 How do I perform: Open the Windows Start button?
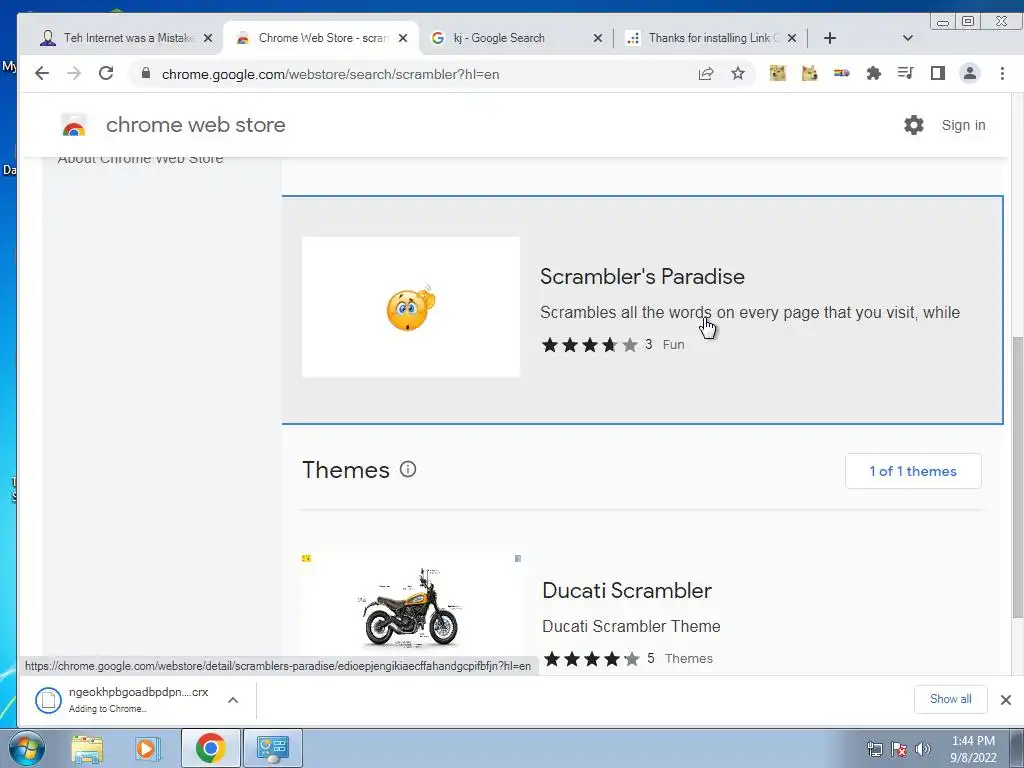[26, 748]
